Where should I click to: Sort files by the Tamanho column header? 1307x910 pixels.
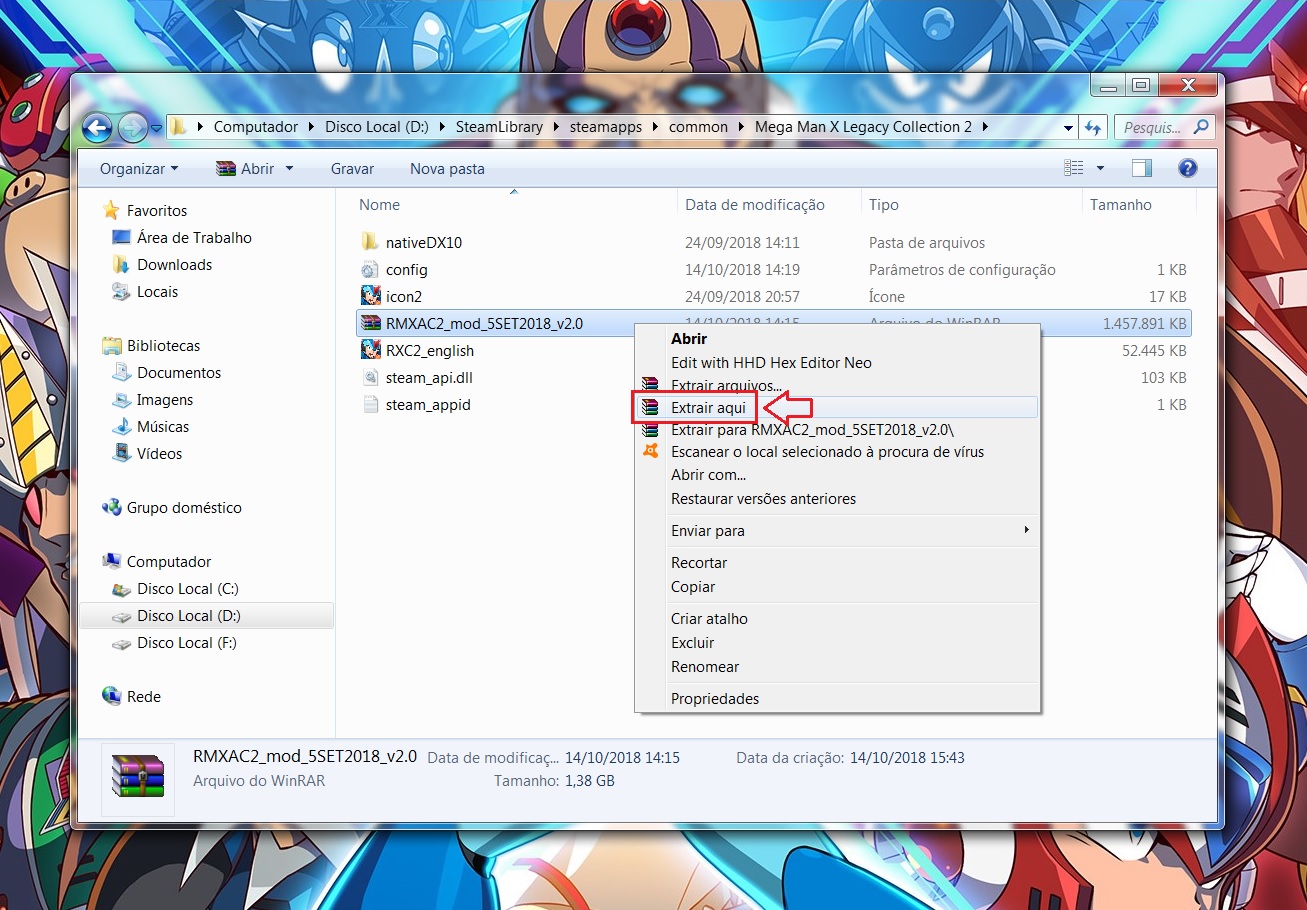[x=1138, y=204]
